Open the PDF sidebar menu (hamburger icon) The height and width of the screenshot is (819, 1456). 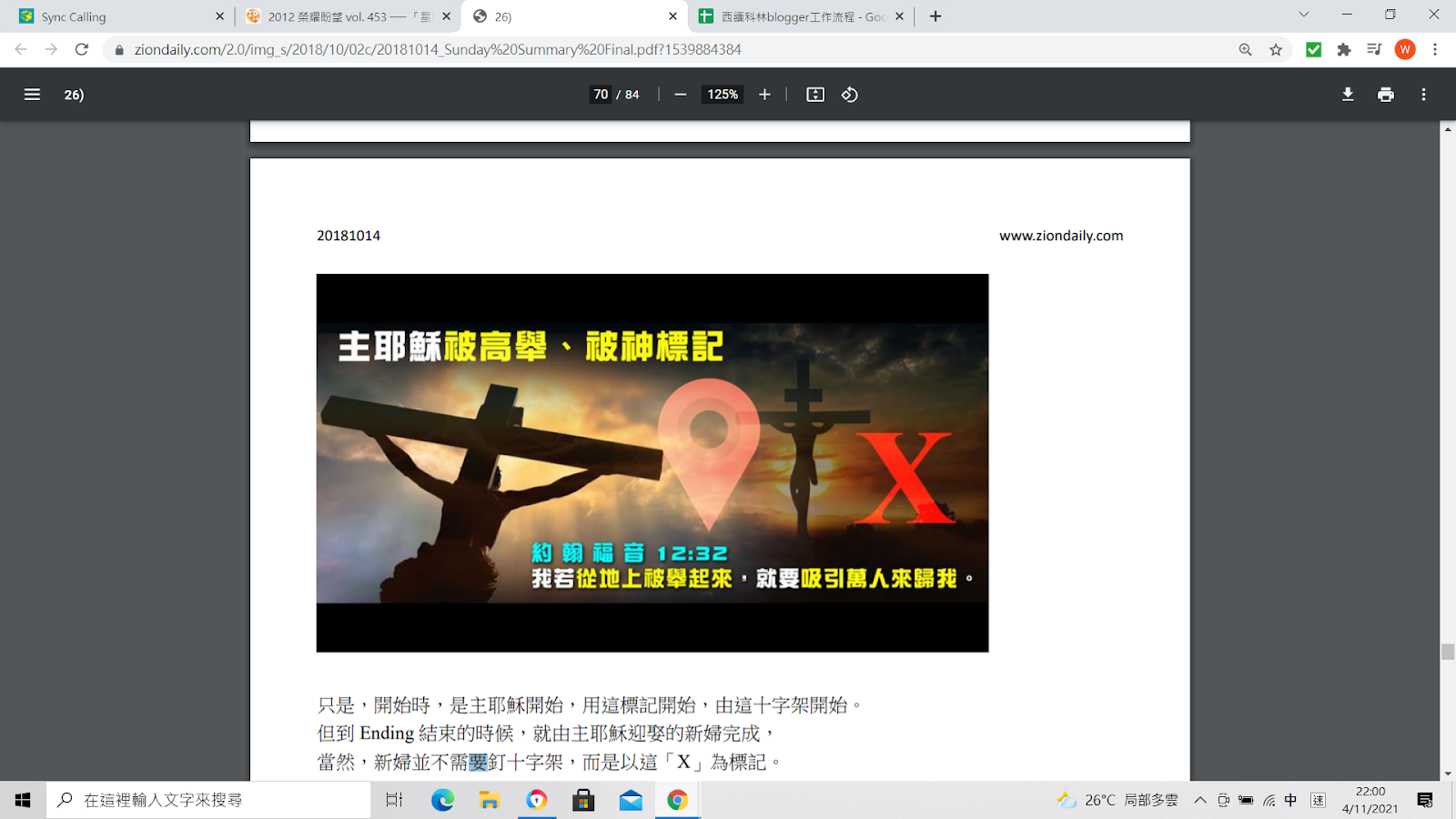pyautogui.click(x=32, y=95)
